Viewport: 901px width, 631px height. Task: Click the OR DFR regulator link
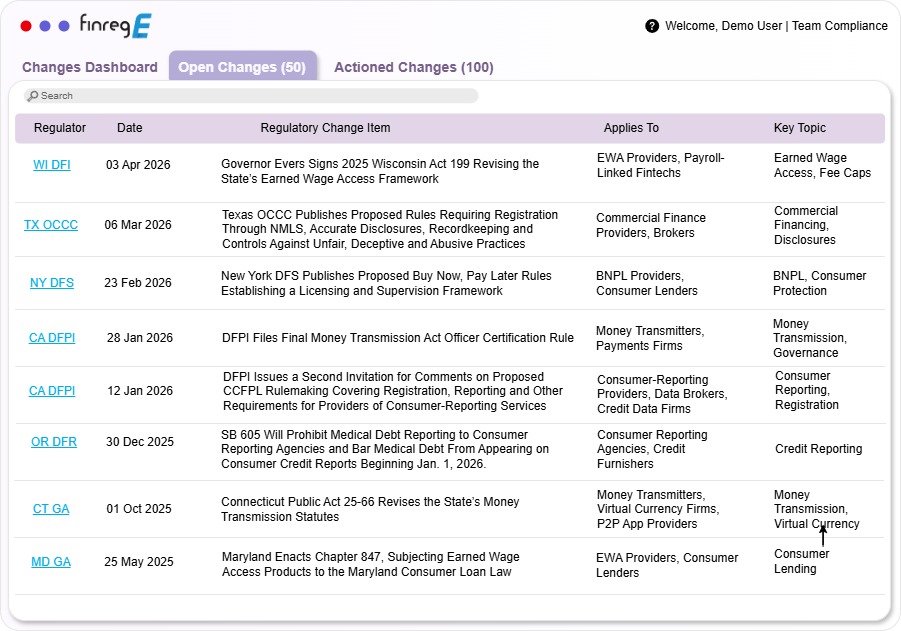54,442
